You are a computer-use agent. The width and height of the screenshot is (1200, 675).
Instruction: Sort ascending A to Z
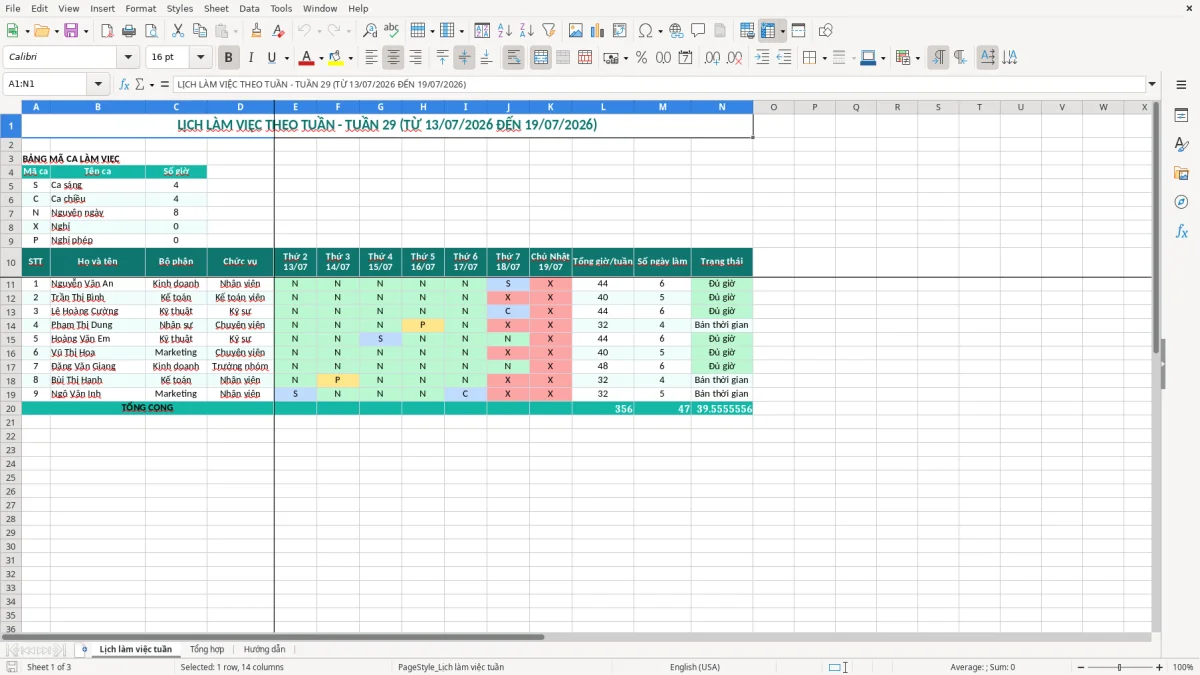[x=505, y=31]
